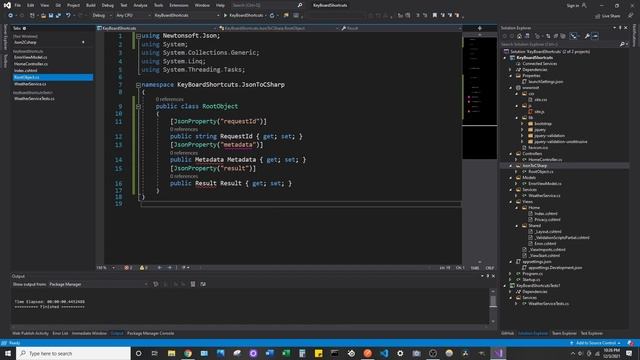640x360 pixels.
Task: Click the Solution Explorer properties wrench icon
Action: [587, 36]
